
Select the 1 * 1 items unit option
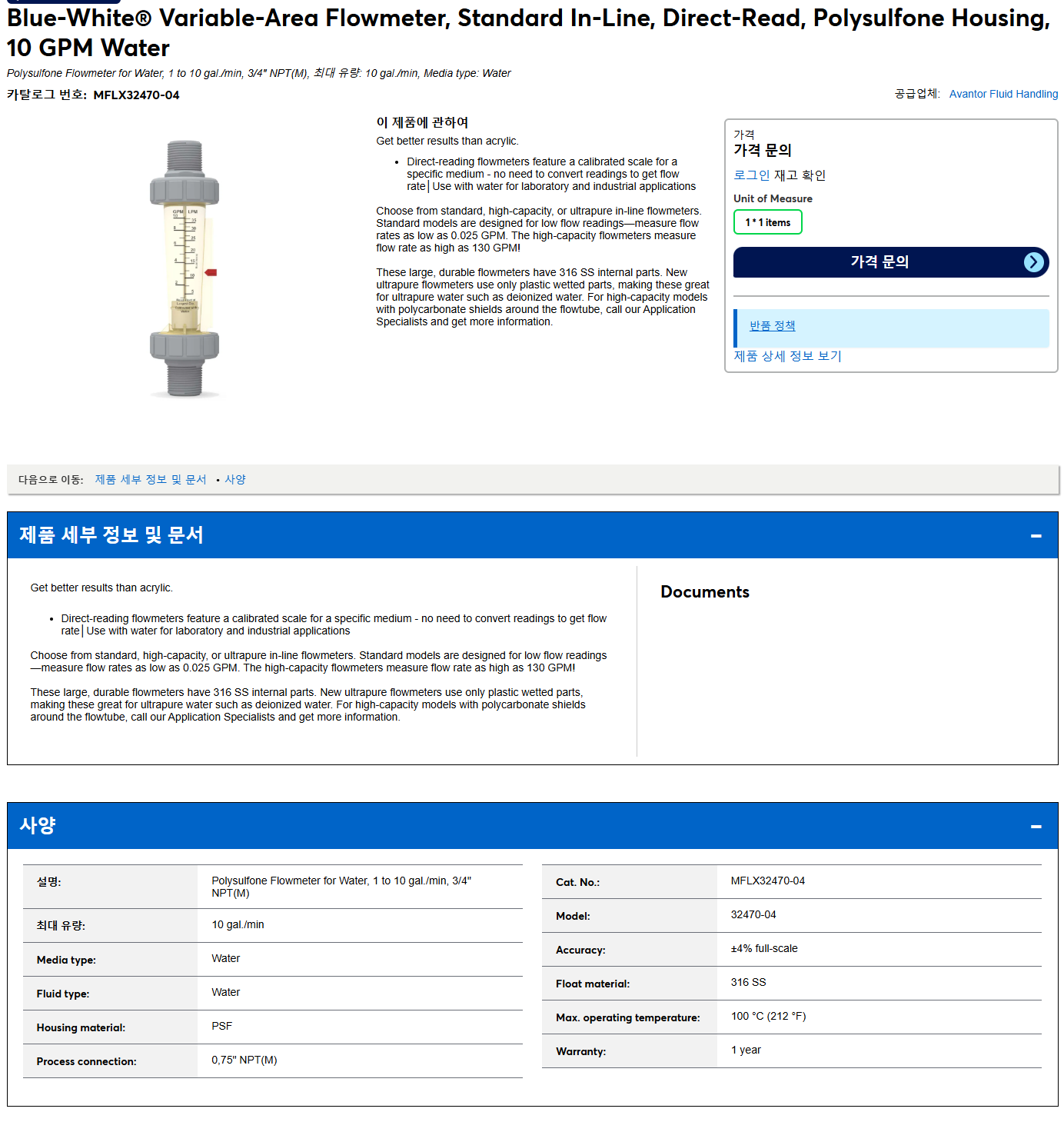point(767,222)
